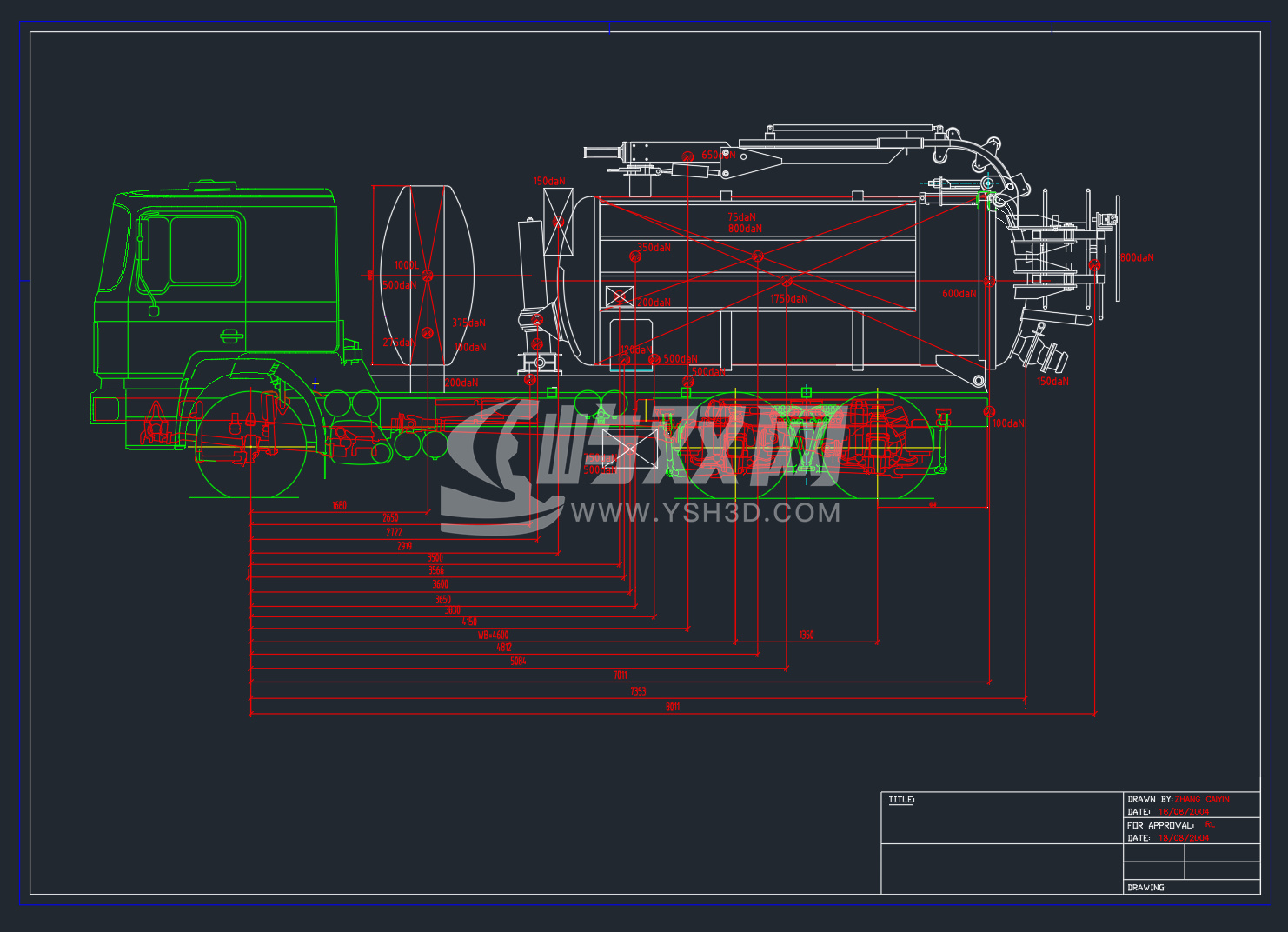Pick the 120daN load label
The height and width of the screenshot is (932, 1288).
[635, 349]
